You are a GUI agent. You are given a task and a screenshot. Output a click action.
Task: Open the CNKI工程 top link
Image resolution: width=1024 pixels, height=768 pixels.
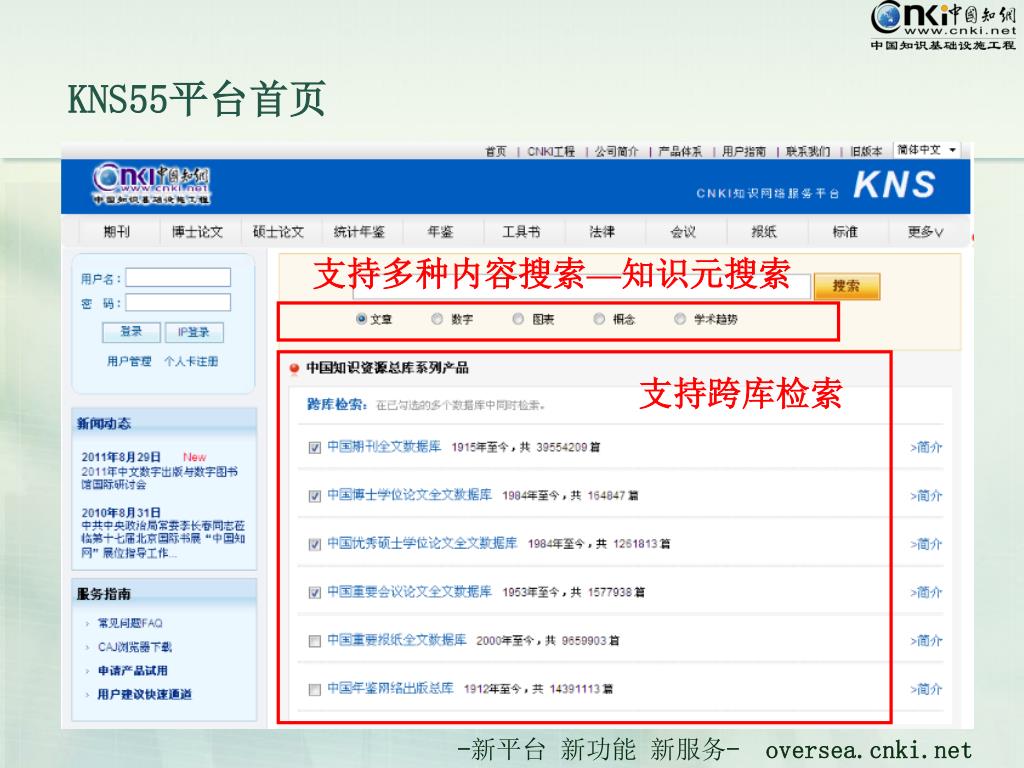(x=551, y=152)
